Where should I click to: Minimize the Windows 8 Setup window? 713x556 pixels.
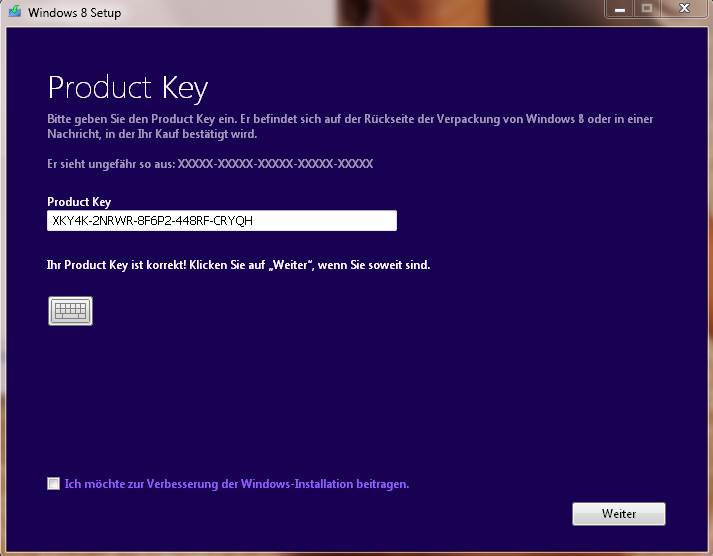click(619, 9)
